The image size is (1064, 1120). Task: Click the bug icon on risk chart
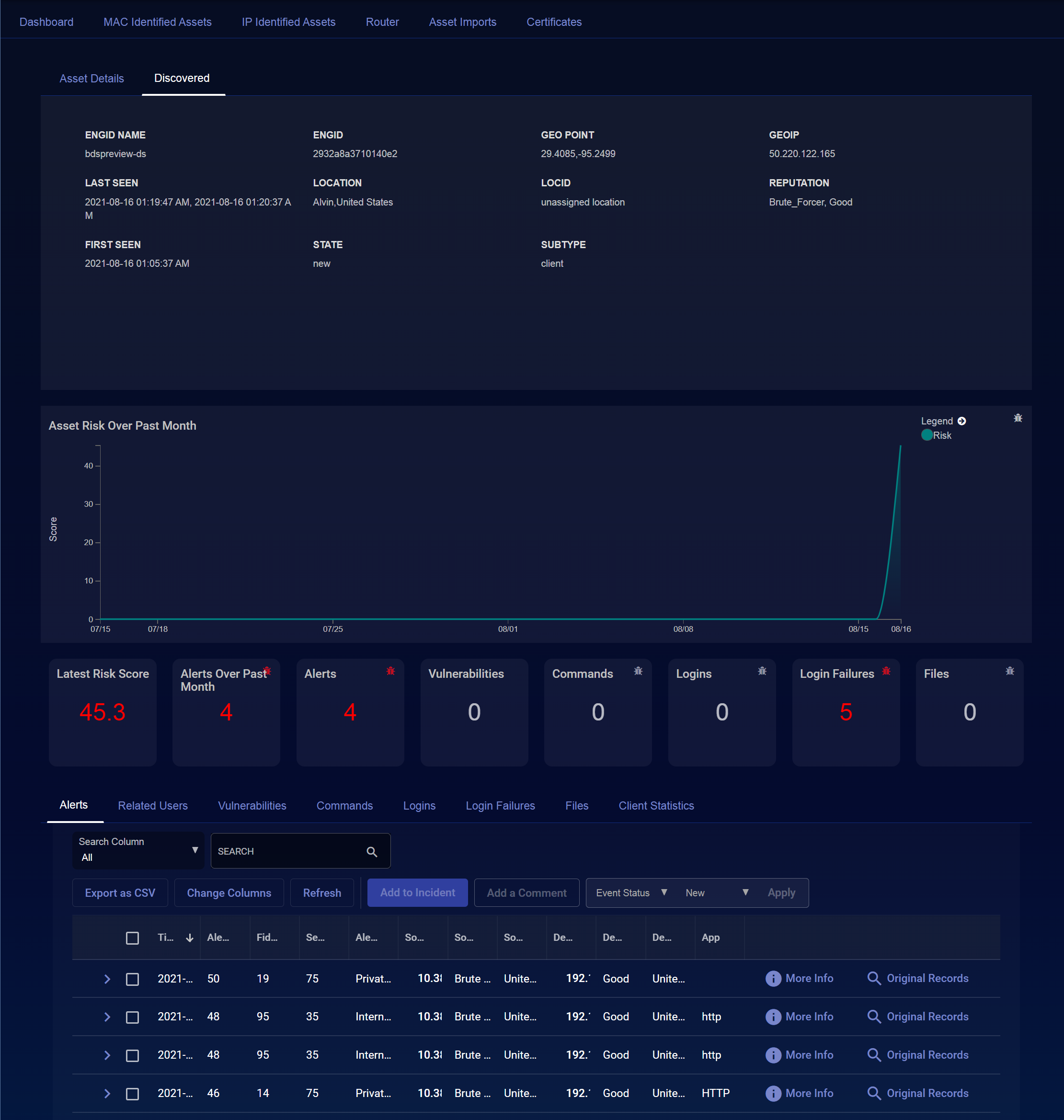1018,418
